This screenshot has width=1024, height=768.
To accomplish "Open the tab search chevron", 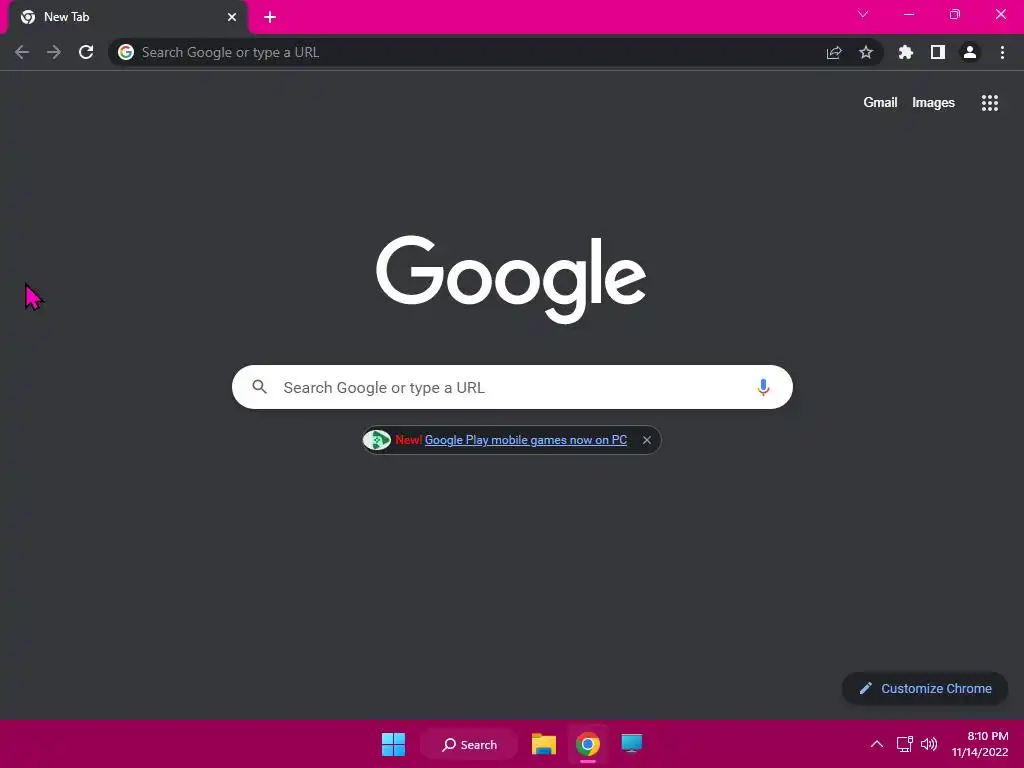I will (863, 14).
